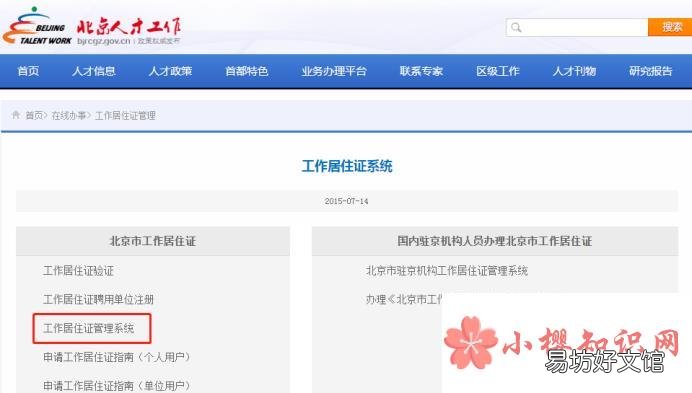The height and width of the screenshot is (393, 692).
Task: Click the 北京市工作居住证 section header
Action: click(153, 241)
